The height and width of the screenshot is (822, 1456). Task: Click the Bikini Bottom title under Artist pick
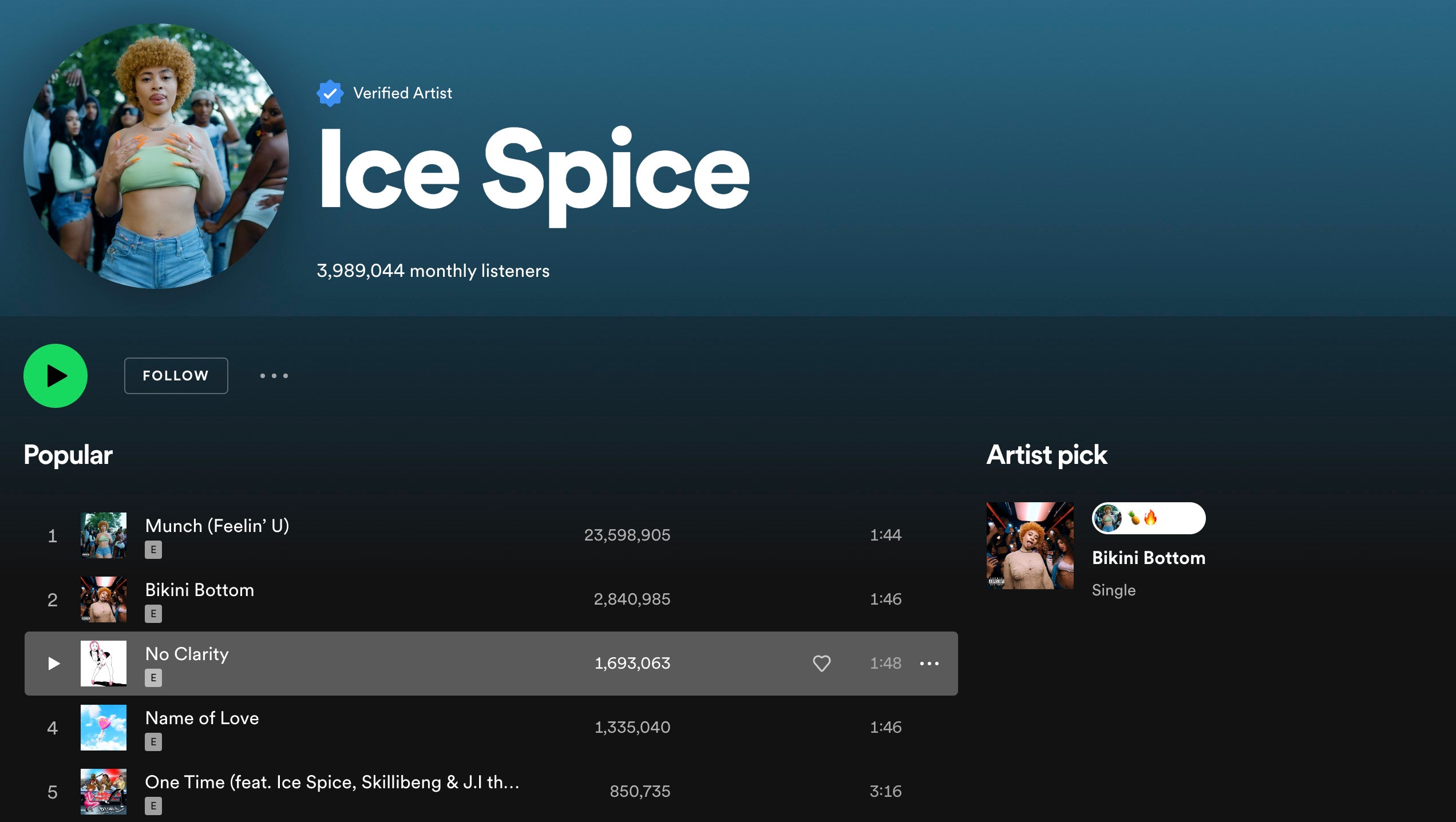(x=1149, y=558)
